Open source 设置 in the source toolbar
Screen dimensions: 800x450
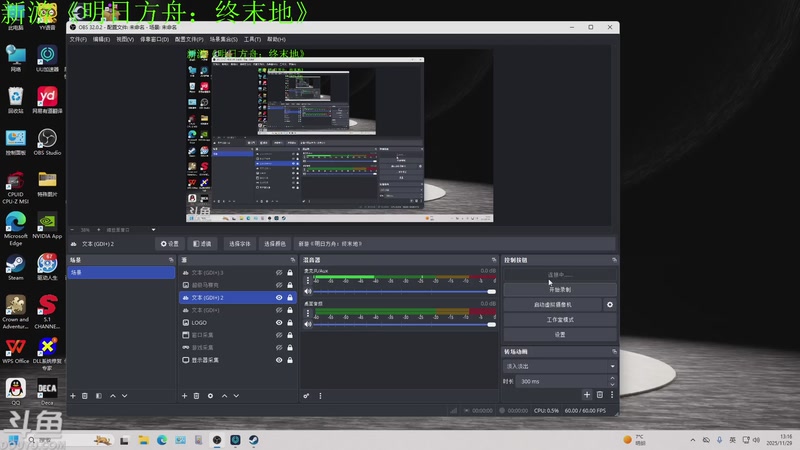[x=170, y=244]
